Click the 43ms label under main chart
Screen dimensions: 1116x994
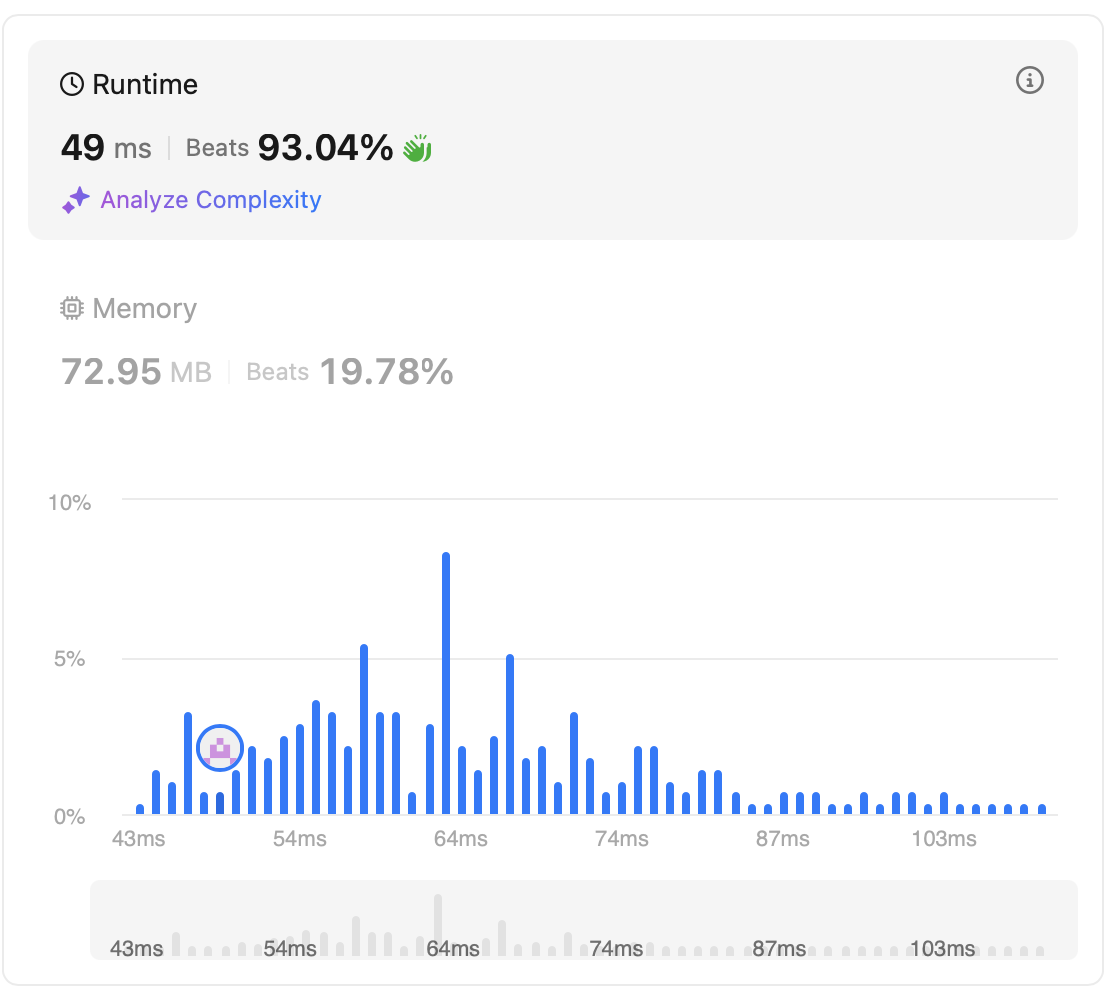138,838
